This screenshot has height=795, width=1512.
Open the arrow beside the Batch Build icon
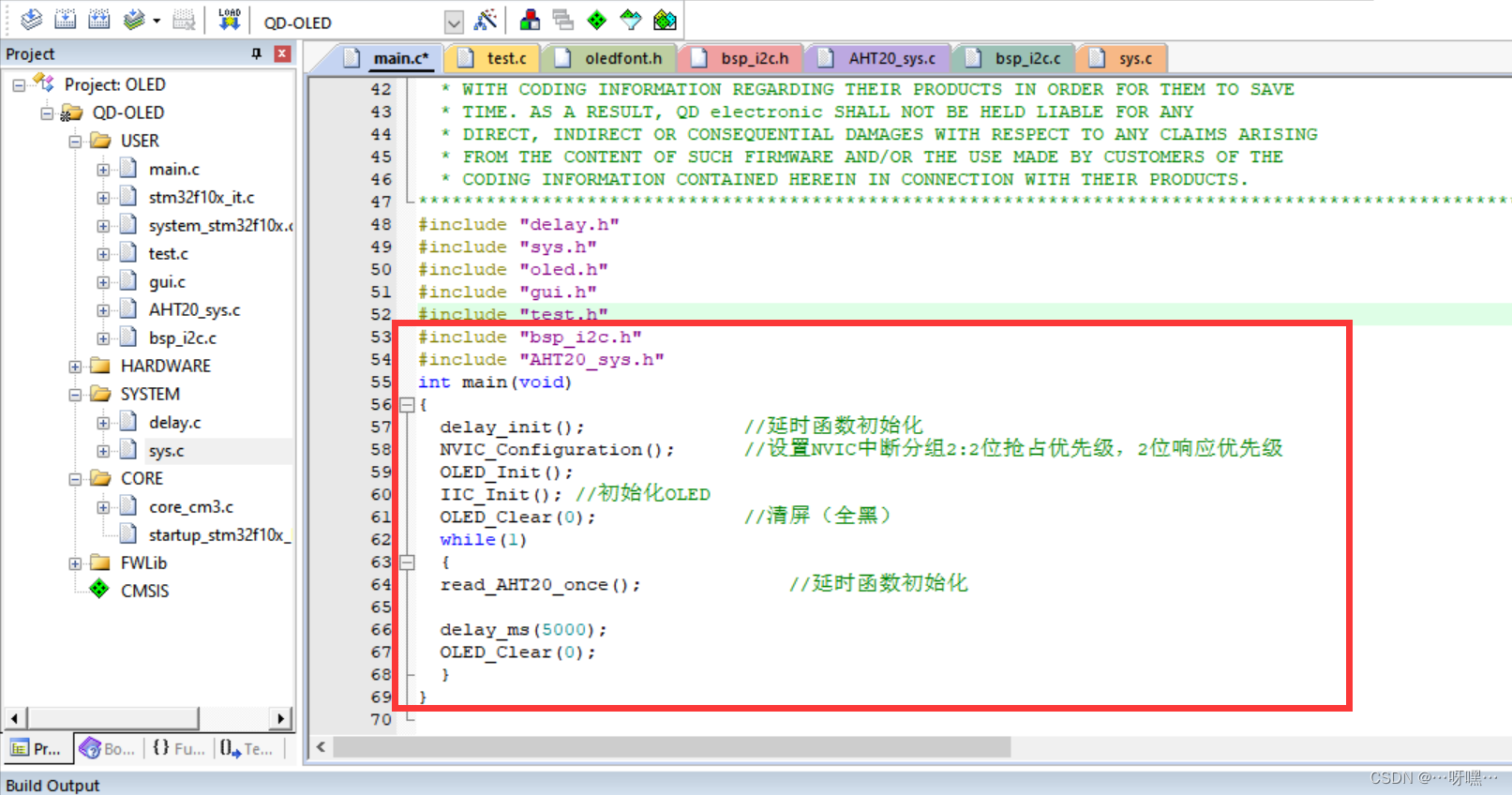pos(157,21)
